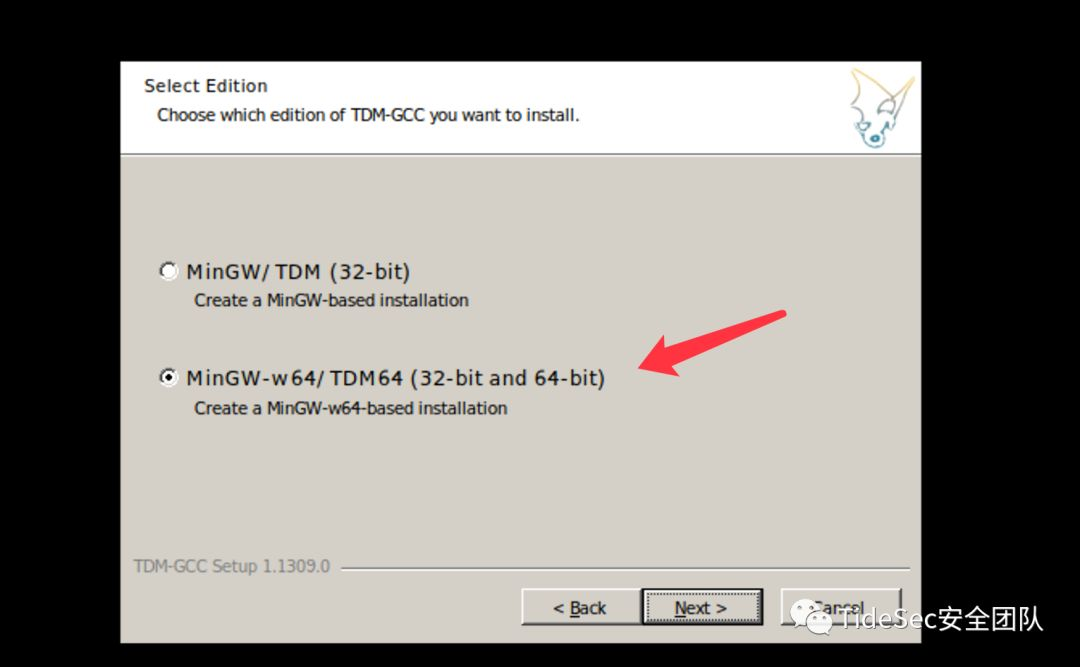This screenshot has height=667, width=1080.
Task: Click the TideSec安全团队 watermark text
Action: click(x=939, y=619)
